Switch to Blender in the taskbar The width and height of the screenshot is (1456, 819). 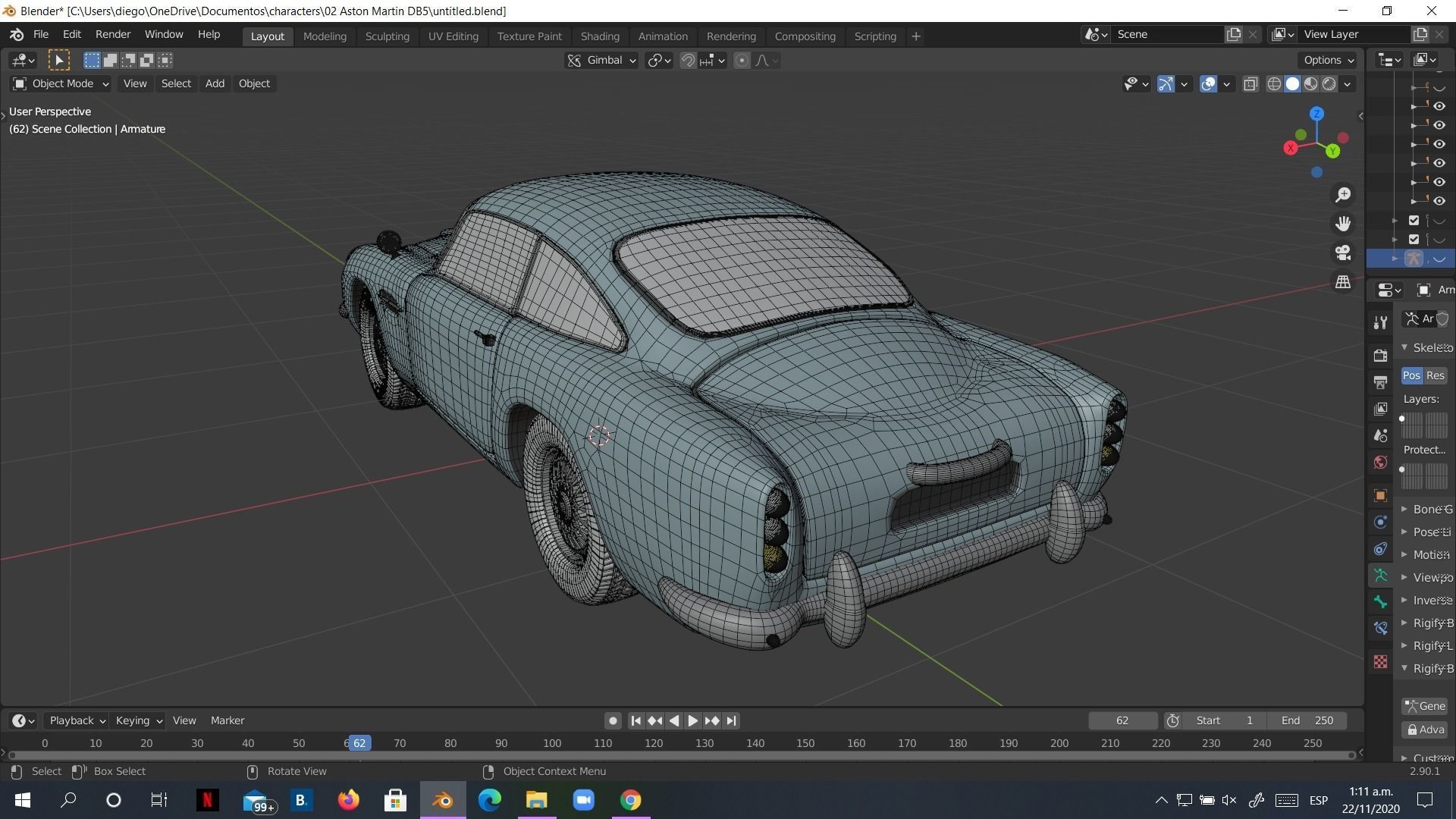[x=443, y=800]
